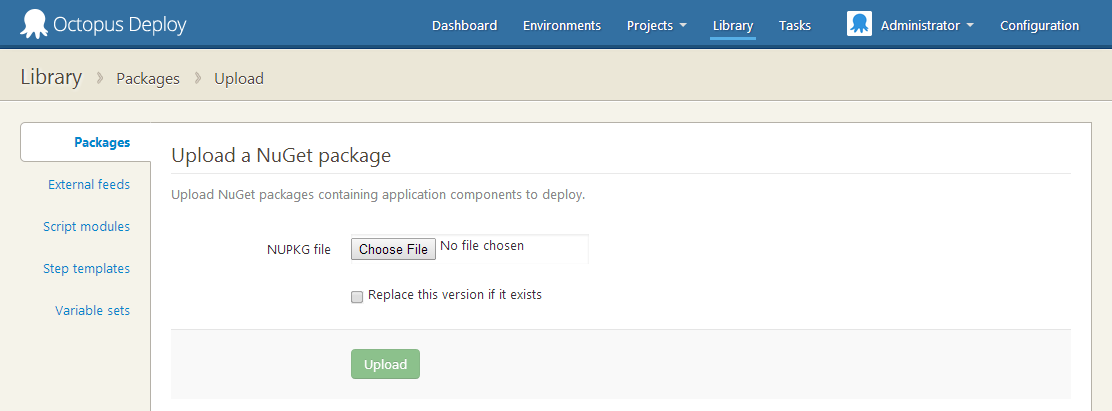1112x411 pixels.
Task: Open Script modules in the sidebar
Action: [87, 227]
